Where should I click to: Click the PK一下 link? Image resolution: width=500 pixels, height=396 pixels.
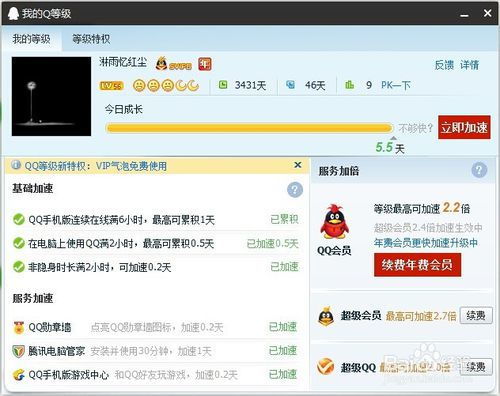point(396,85)
